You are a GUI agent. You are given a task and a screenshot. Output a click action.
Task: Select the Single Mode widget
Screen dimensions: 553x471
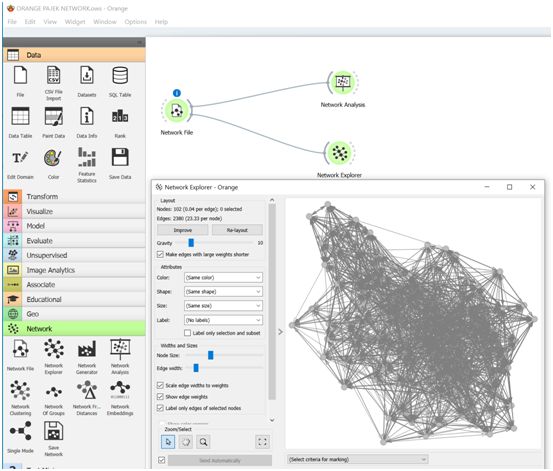(20, 431)
